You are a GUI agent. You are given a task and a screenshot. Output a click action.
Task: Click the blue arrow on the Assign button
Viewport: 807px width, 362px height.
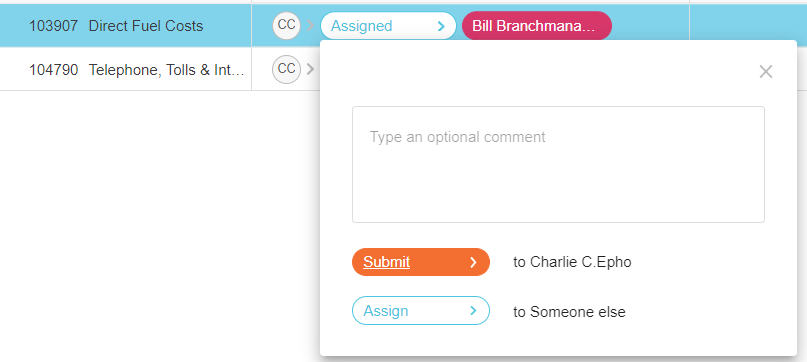(473, 311)
